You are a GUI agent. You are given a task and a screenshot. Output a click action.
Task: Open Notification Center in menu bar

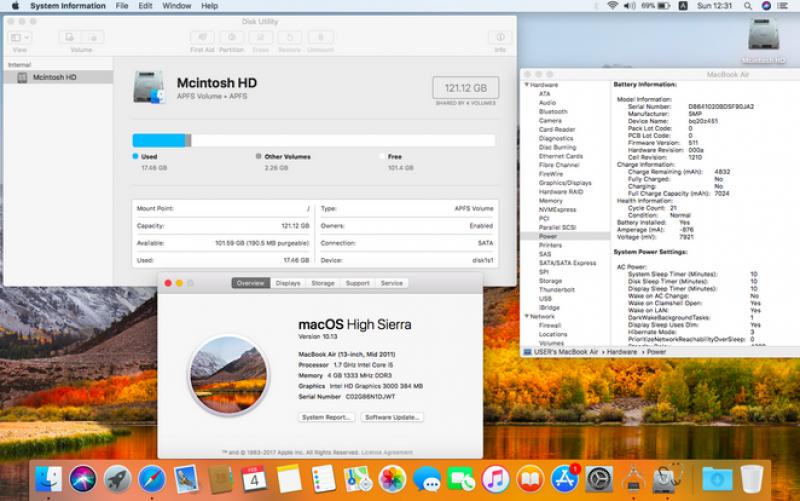click(x=783, y=6)
